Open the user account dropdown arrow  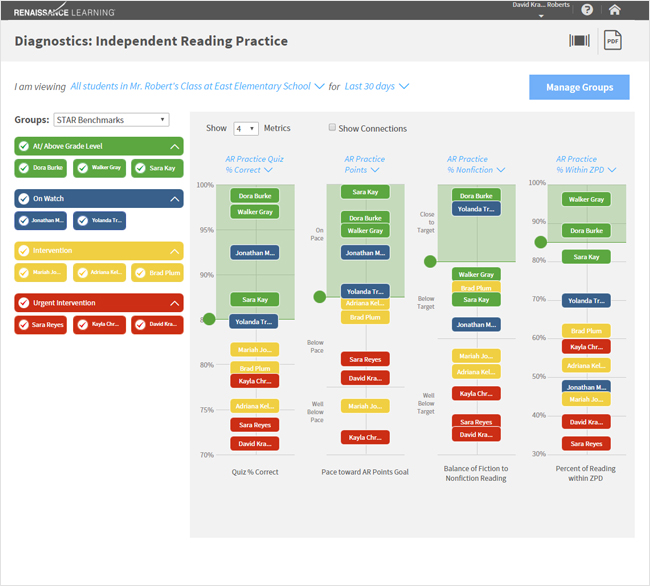(541, 16)
